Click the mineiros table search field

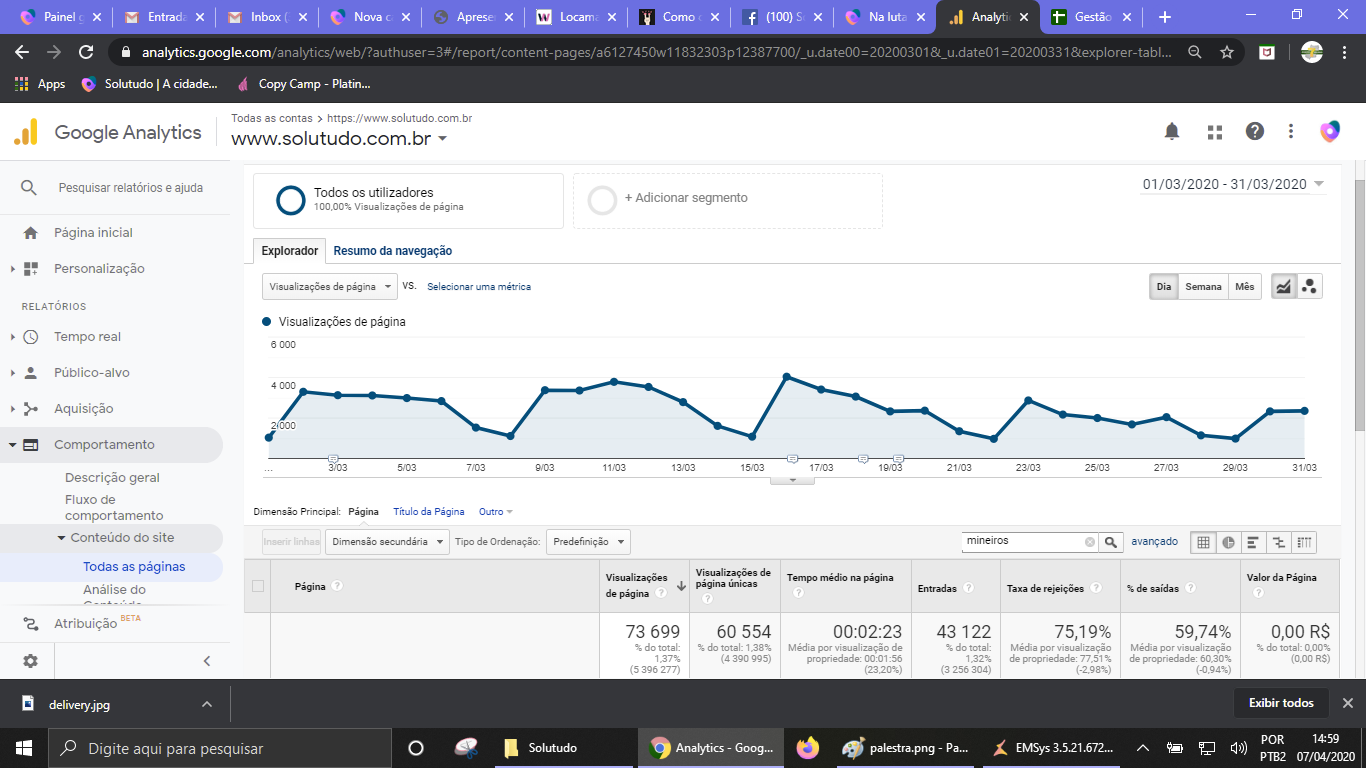click(x=1020, y=542)
